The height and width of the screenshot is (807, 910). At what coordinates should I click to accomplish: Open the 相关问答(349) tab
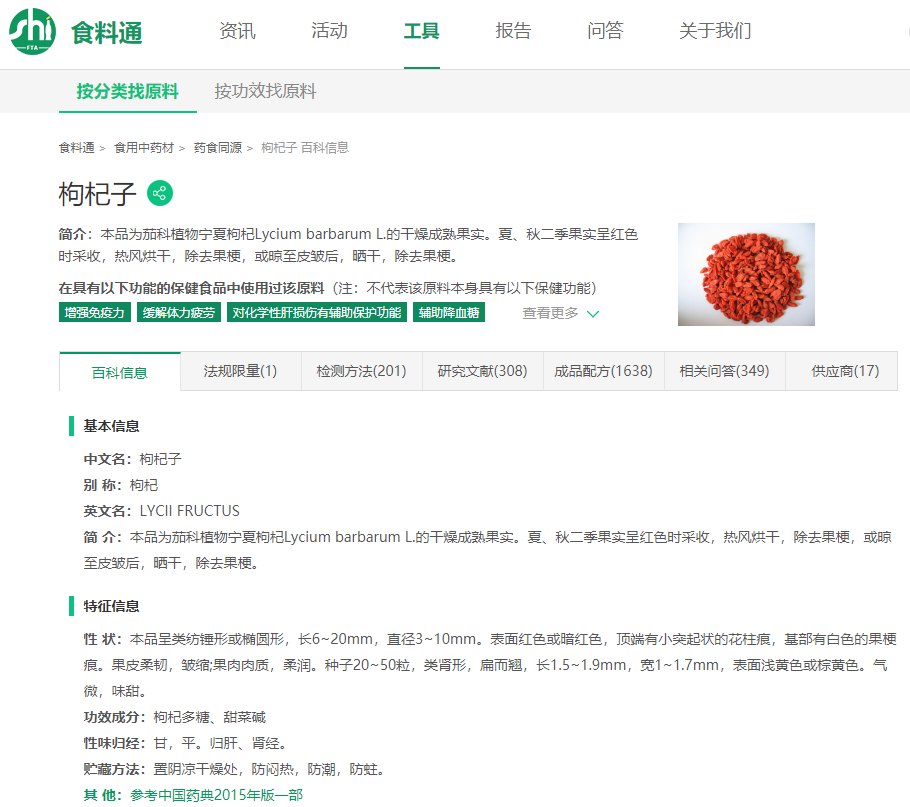[x=724, y=371]
